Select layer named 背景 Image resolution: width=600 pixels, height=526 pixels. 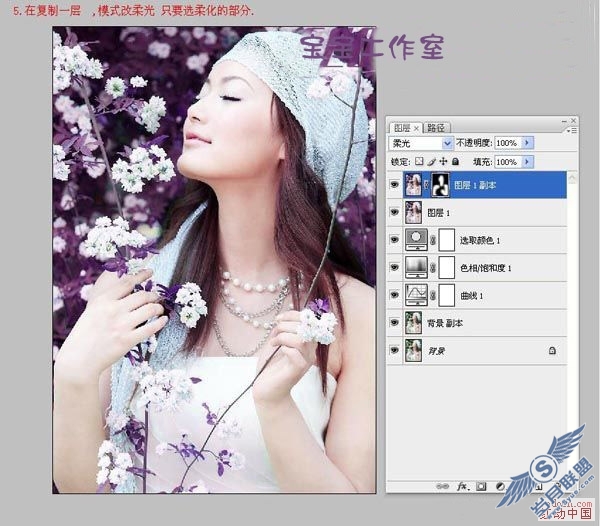436,351
